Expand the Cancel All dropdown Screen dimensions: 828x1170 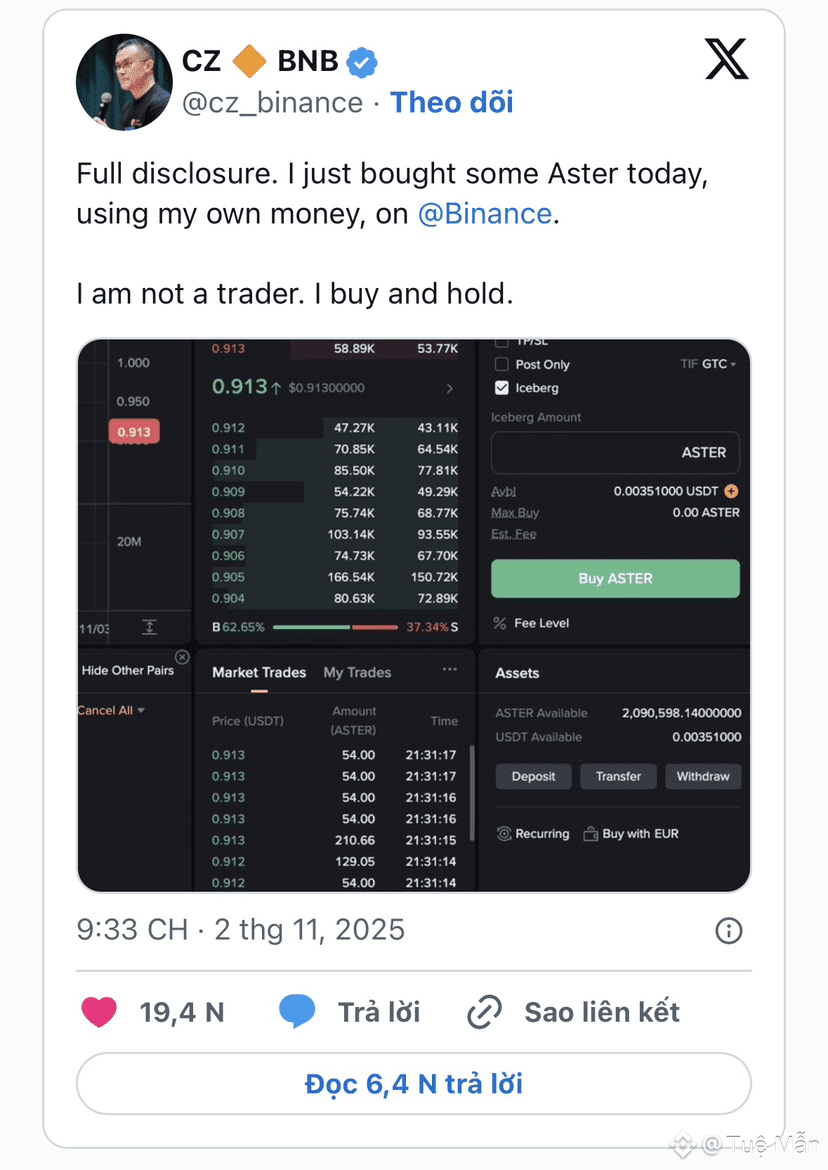point(111,710)
